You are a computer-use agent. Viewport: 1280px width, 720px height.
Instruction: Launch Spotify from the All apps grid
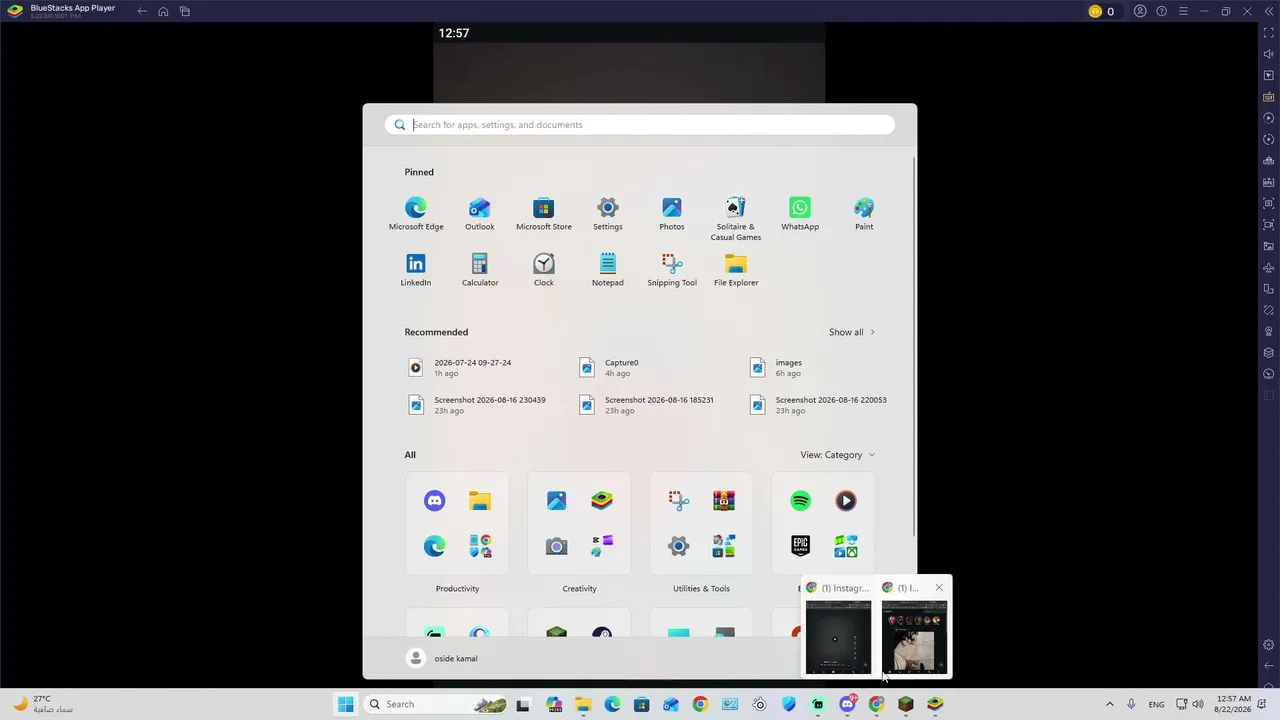(800, 501)
